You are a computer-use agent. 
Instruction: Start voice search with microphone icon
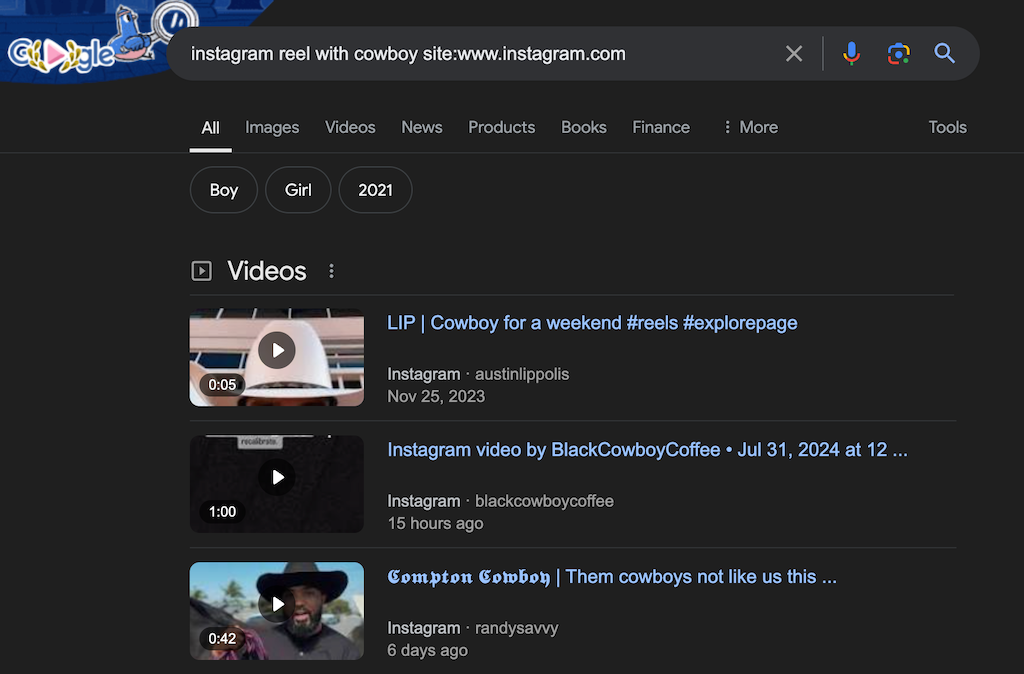tap(851, 54)
